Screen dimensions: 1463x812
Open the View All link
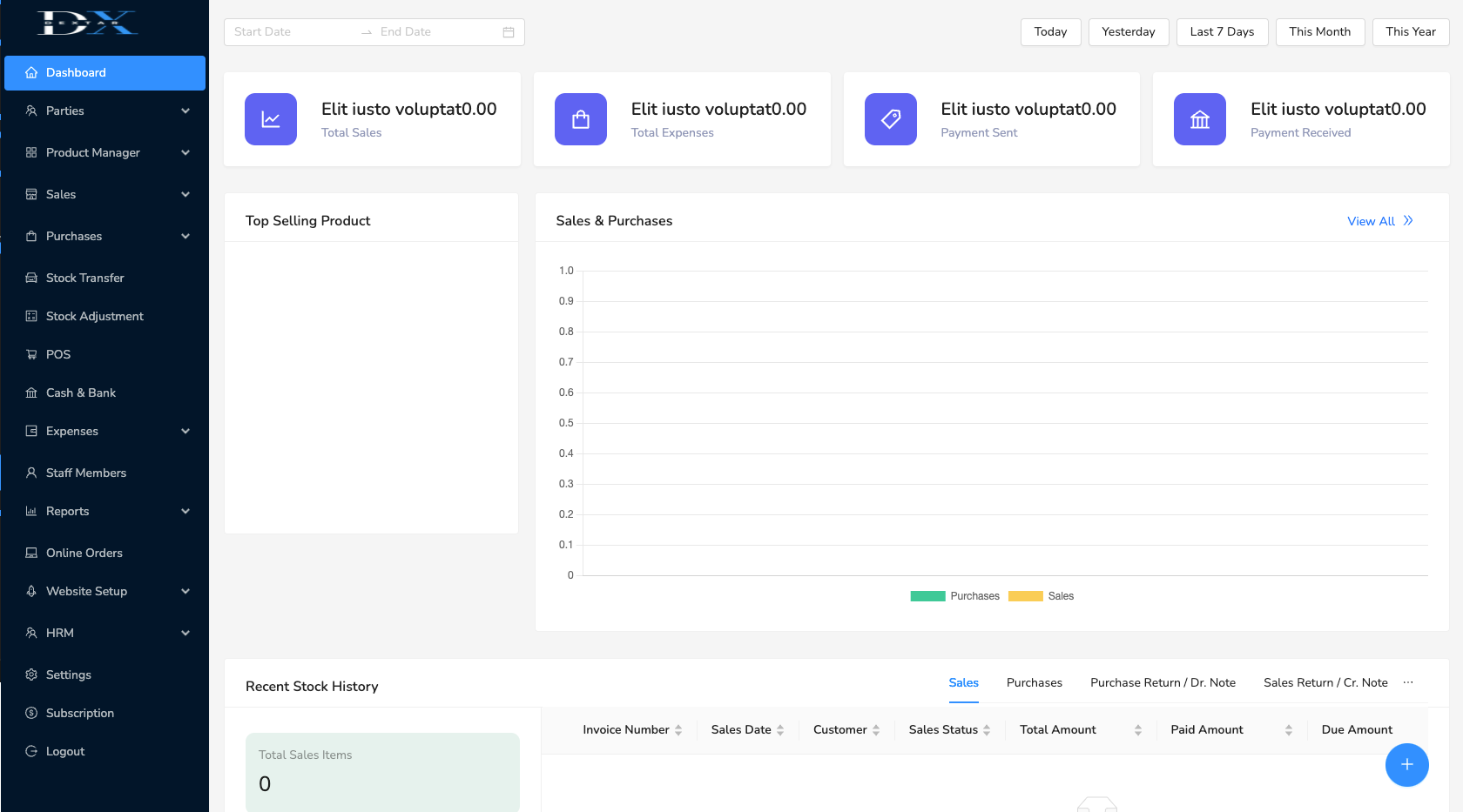(1379, 221)
